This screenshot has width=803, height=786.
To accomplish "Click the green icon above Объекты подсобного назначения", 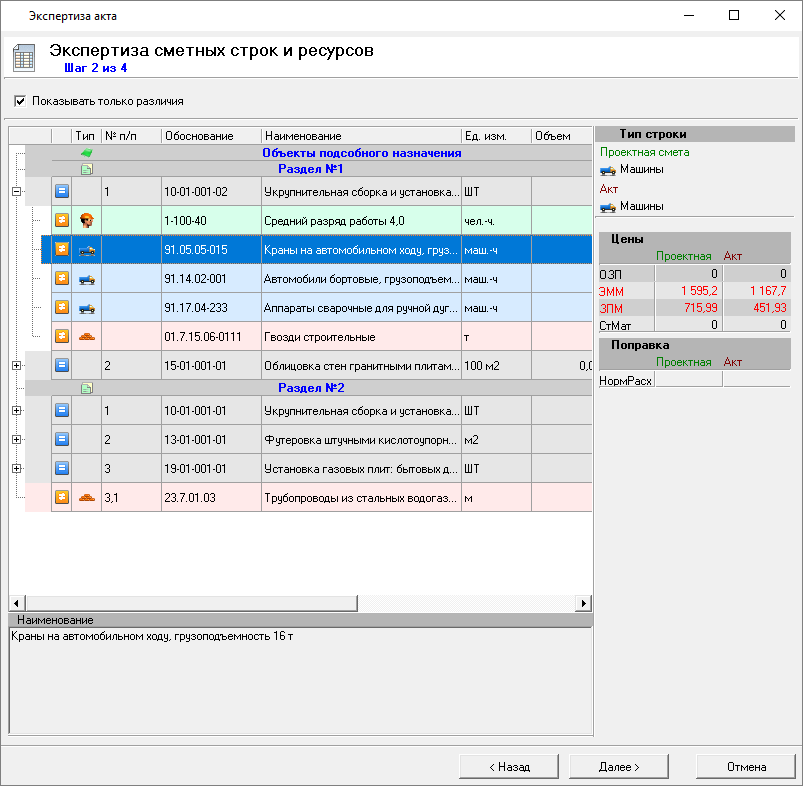I will tap(86, 153).
